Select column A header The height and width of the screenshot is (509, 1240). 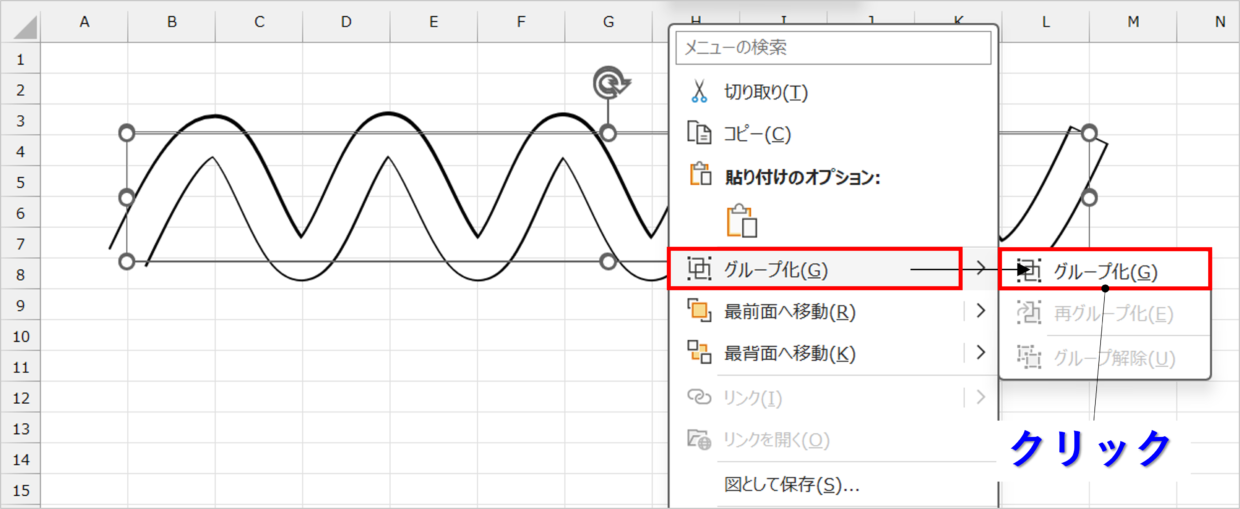coord(84,21)
